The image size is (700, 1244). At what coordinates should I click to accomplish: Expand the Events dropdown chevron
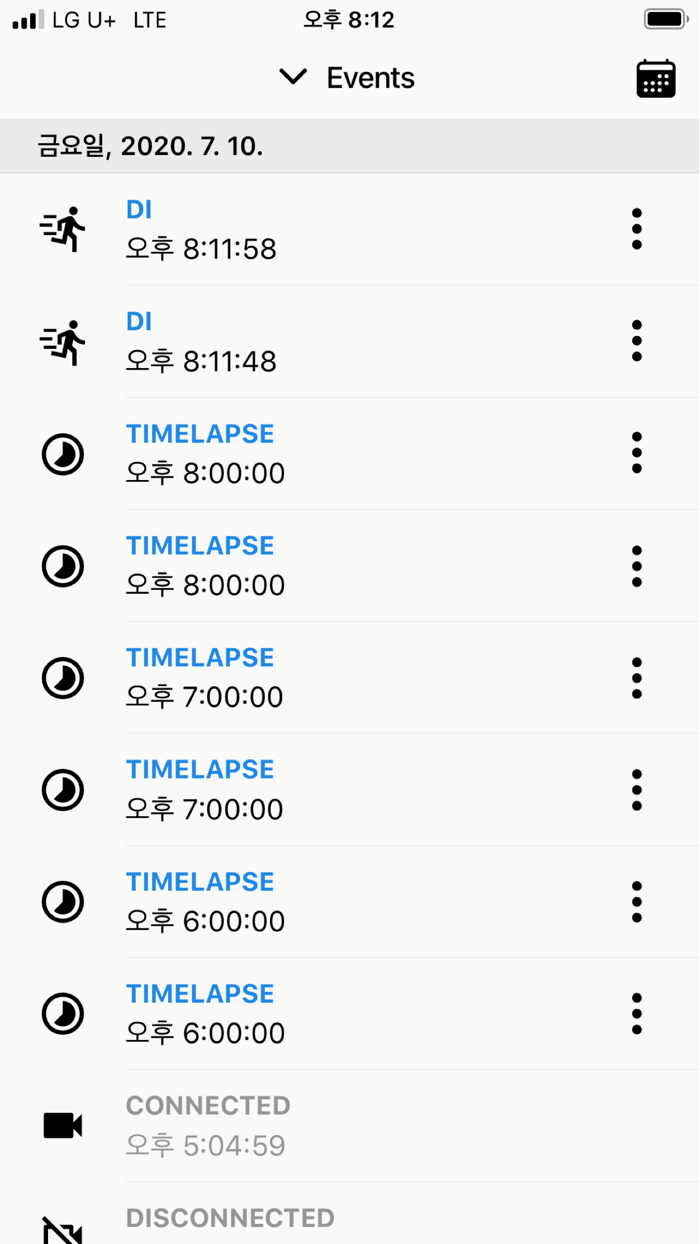pyautogui.click(x=293, y=77)
